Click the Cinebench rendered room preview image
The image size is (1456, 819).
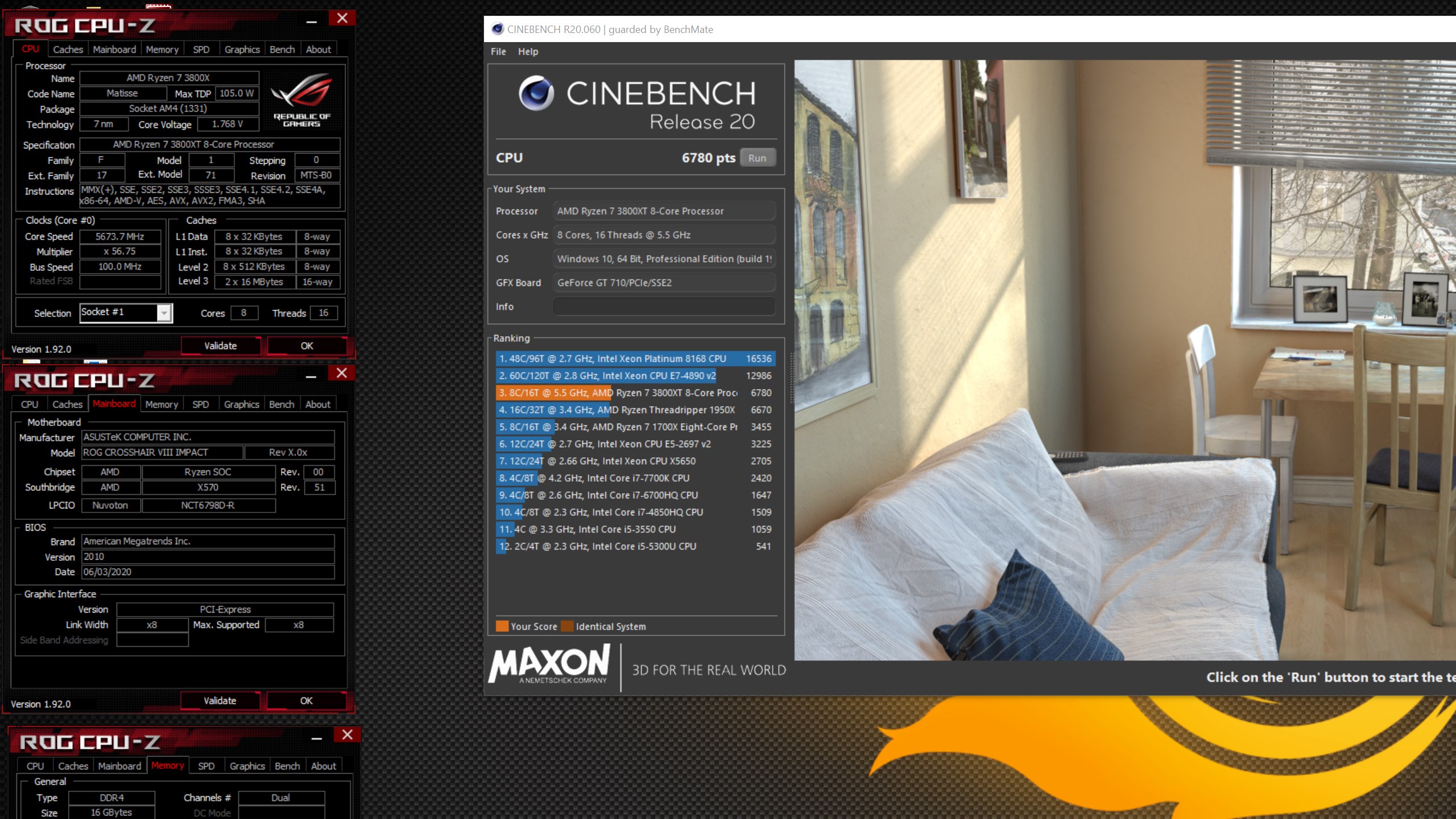click(x=1125, y=360)
